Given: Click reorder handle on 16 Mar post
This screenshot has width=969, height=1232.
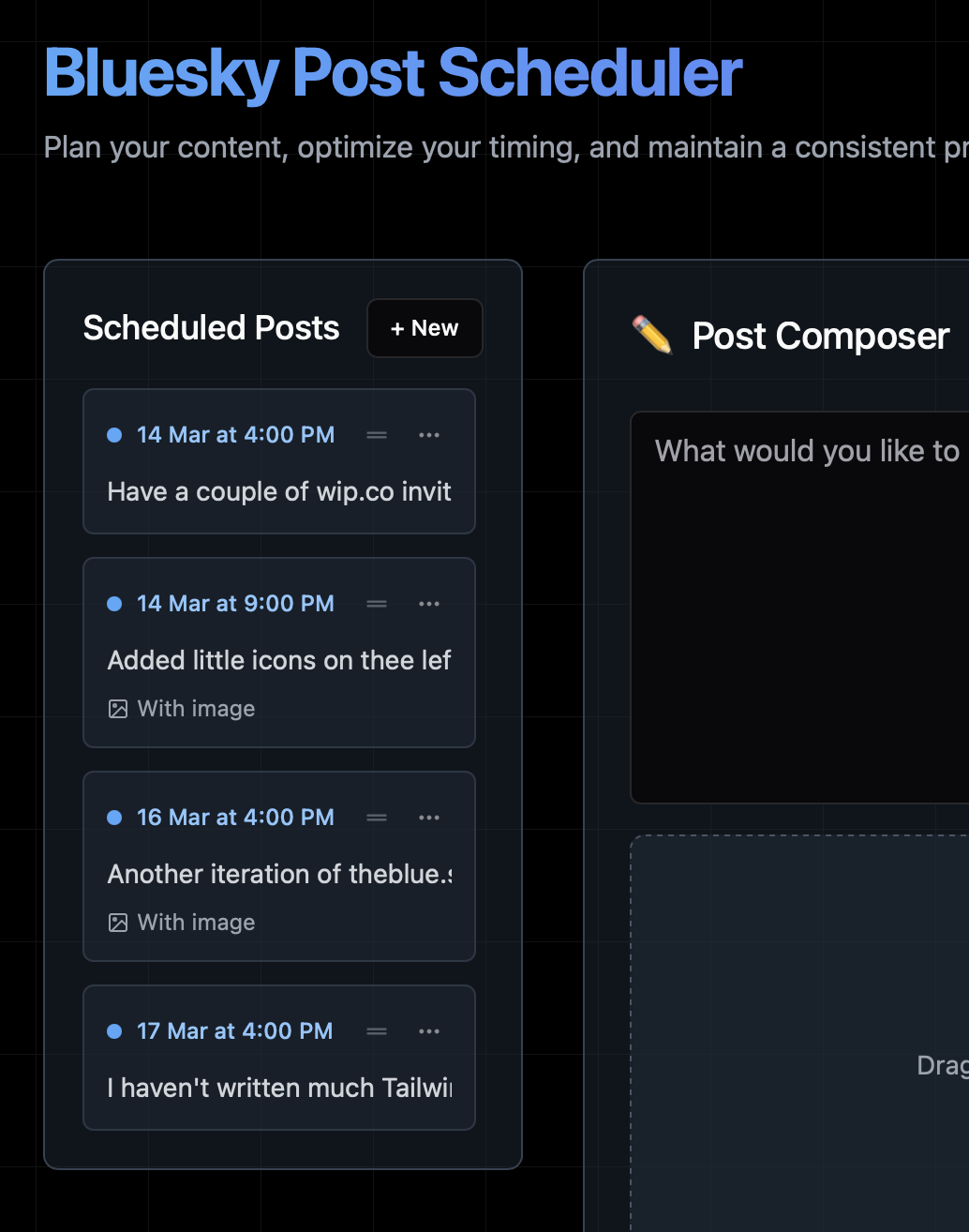Looking at the screenshot, I should [377, 818].
